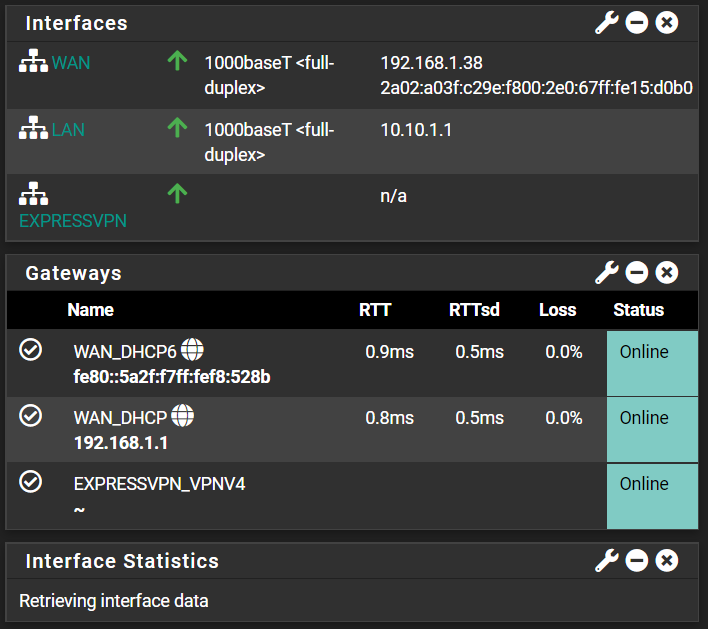This screenshot has height=629, width=708.
Task: Click the WAN_DHCP check circle icon
Action: click(x=31, y=416)
